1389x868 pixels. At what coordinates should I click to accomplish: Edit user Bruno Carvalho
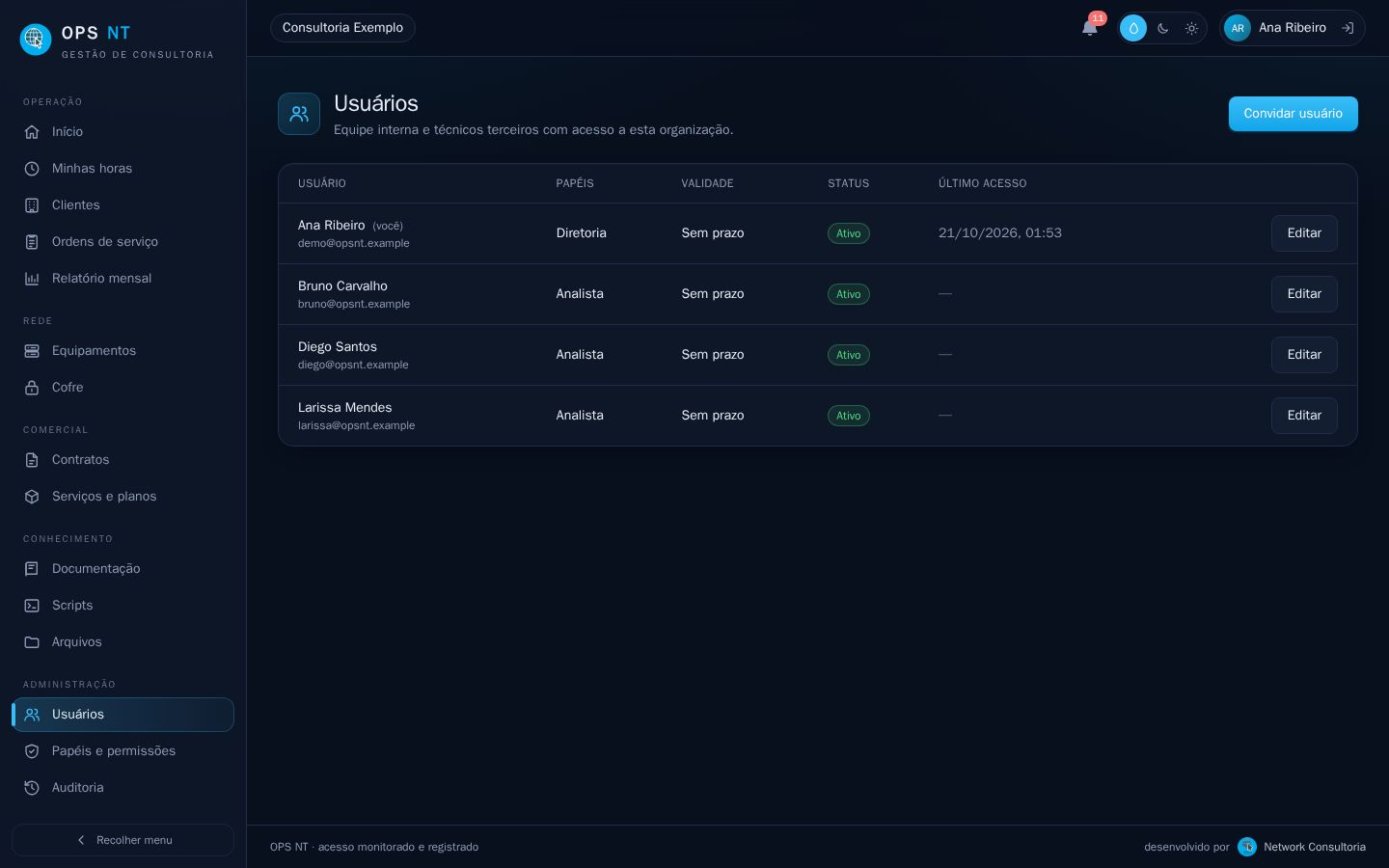click(1304, 294)
